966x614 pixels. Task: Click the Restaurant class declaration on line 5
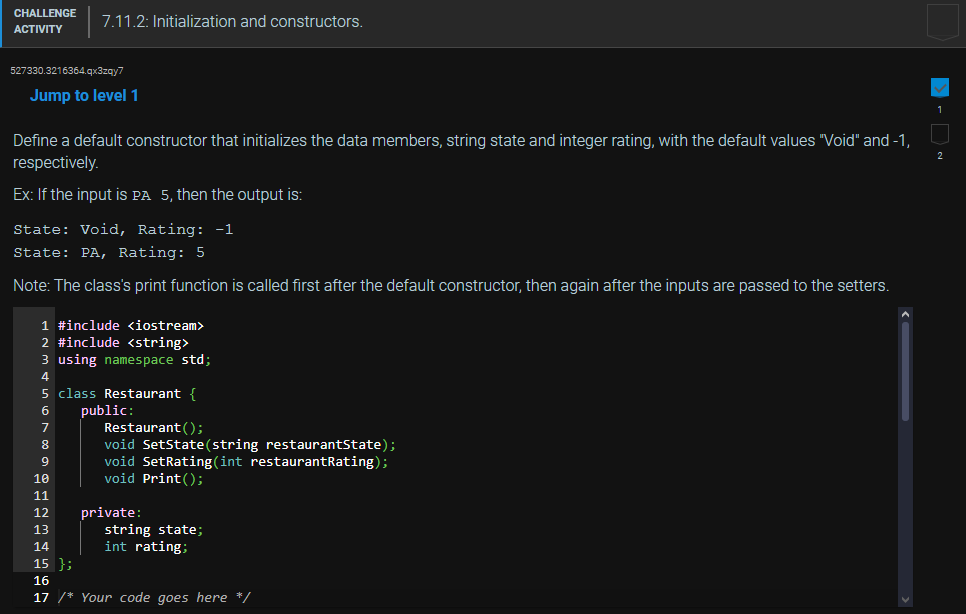coord(130,393)
